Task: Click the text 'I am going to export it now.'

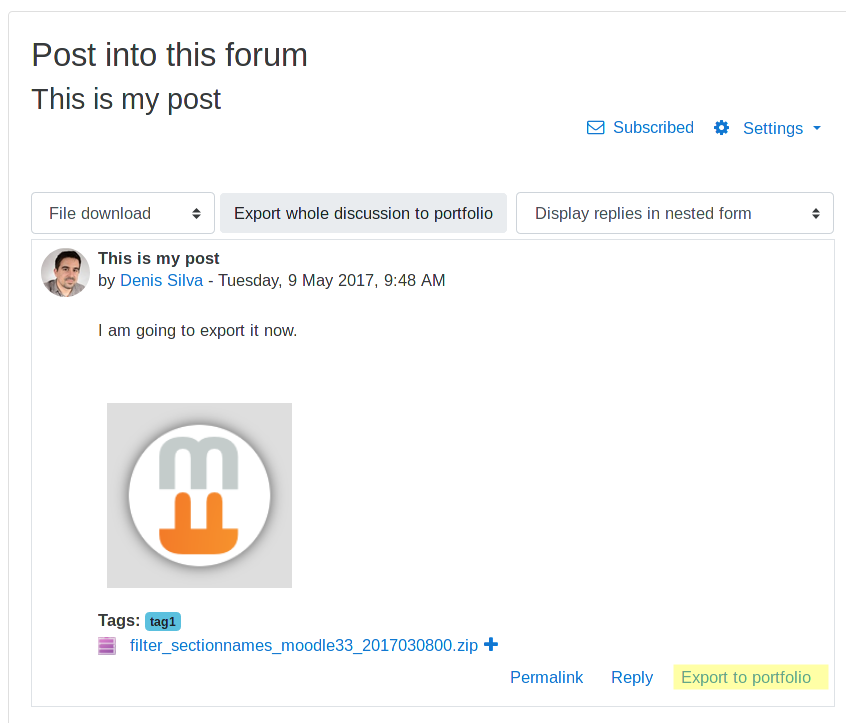Action: (197, 330)
